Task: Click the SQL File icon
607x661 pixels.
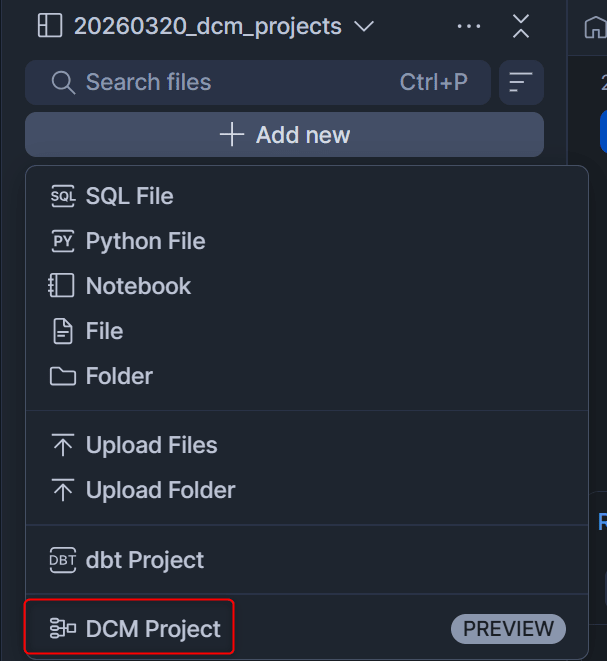Action: [62, 197]
